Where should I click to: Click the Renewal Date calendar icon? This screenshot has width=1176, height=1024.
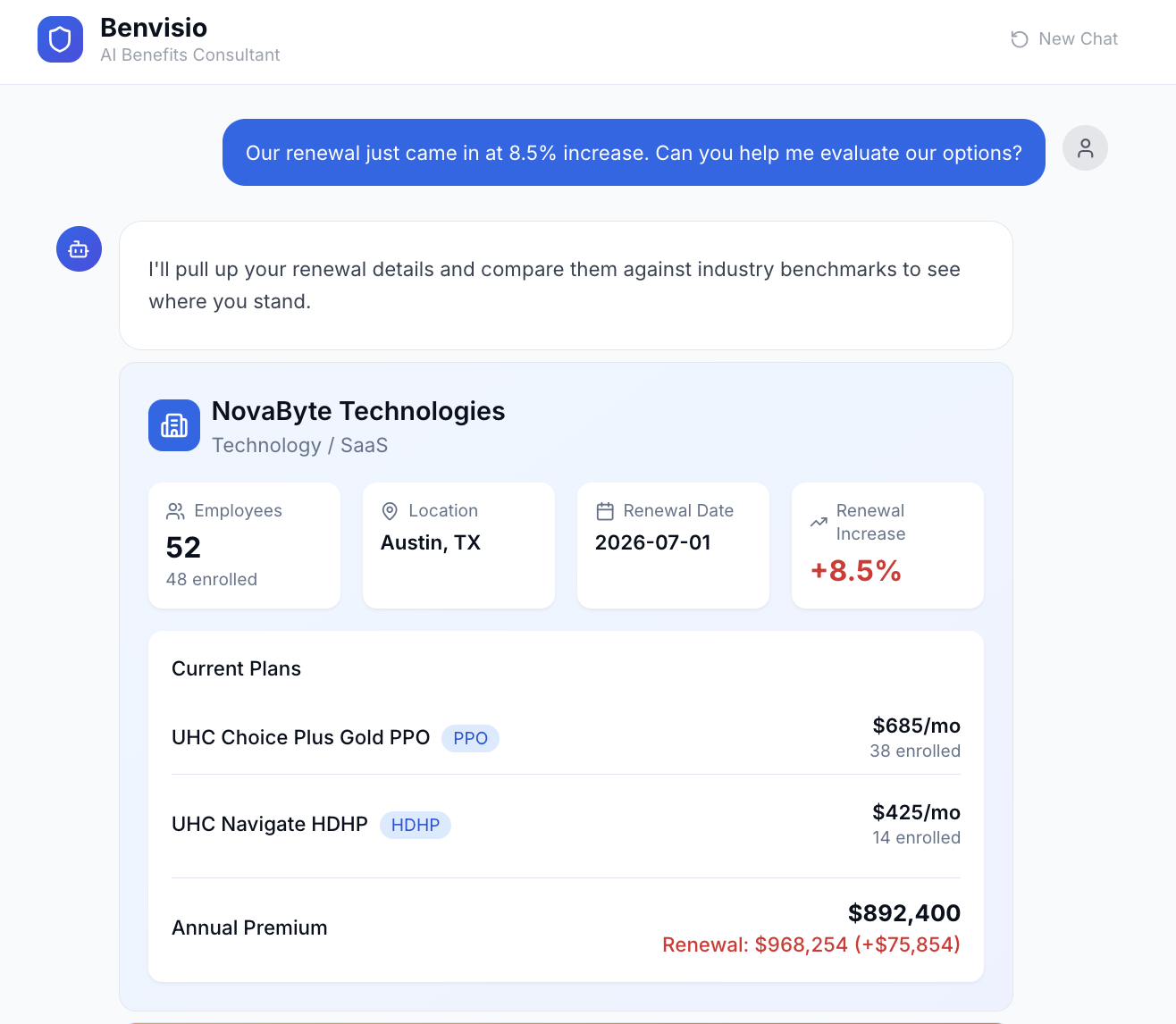click(606, 510)
